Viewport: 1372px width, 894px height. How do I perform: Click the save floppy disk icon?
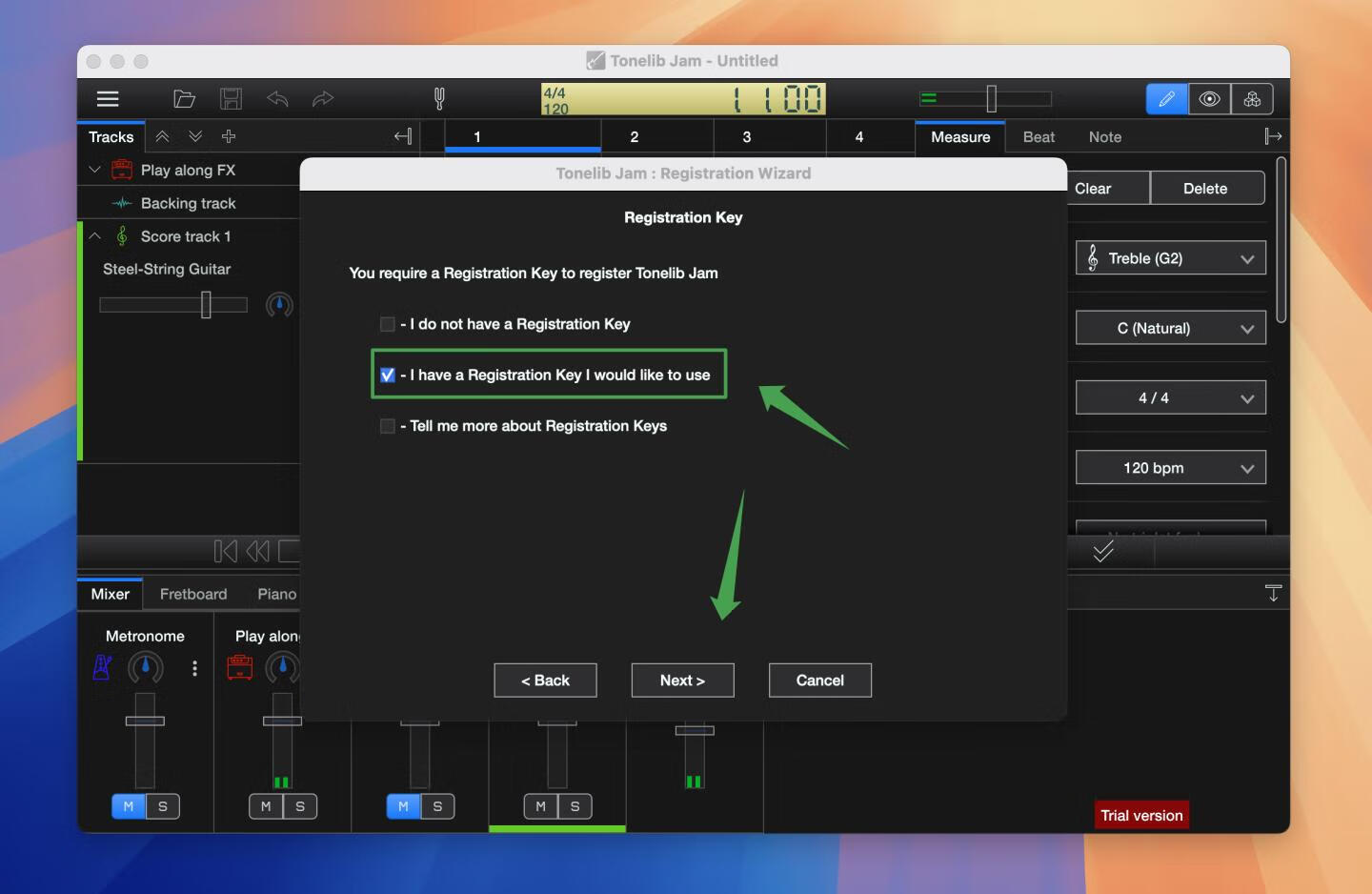tap(231, 98)
